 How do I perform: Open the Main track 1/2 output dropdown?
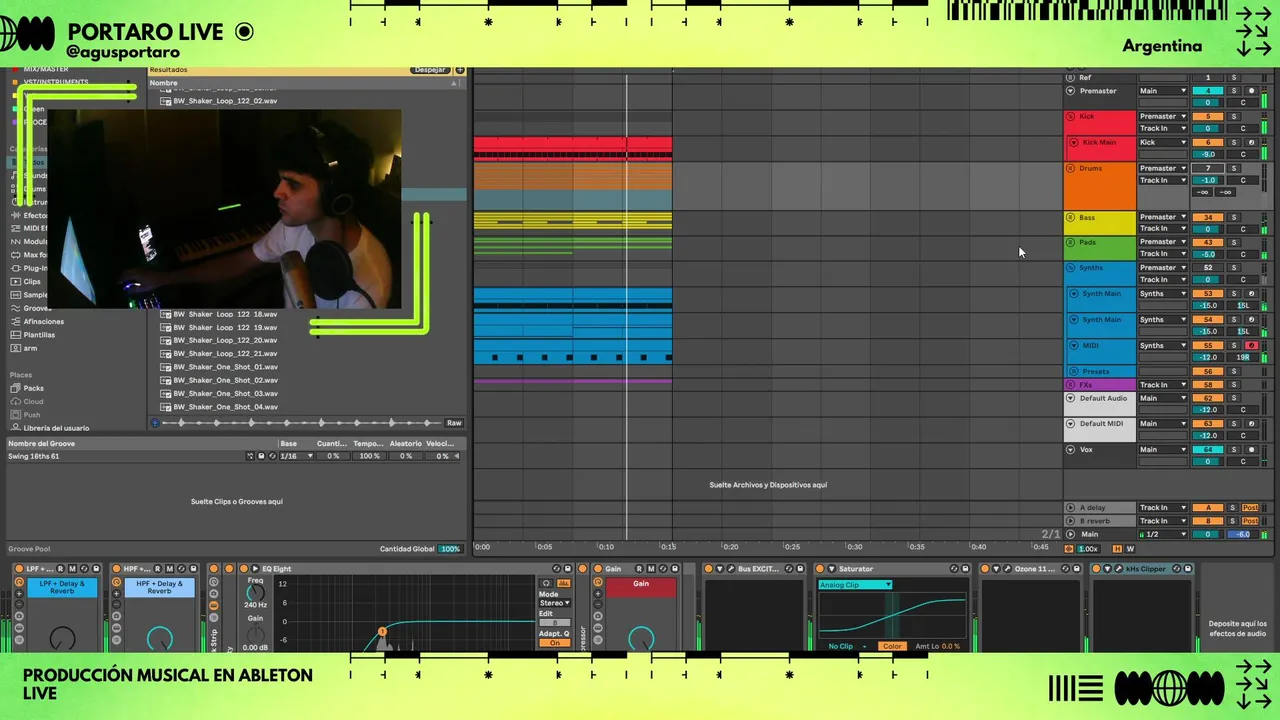click(x=1163, y=534)
